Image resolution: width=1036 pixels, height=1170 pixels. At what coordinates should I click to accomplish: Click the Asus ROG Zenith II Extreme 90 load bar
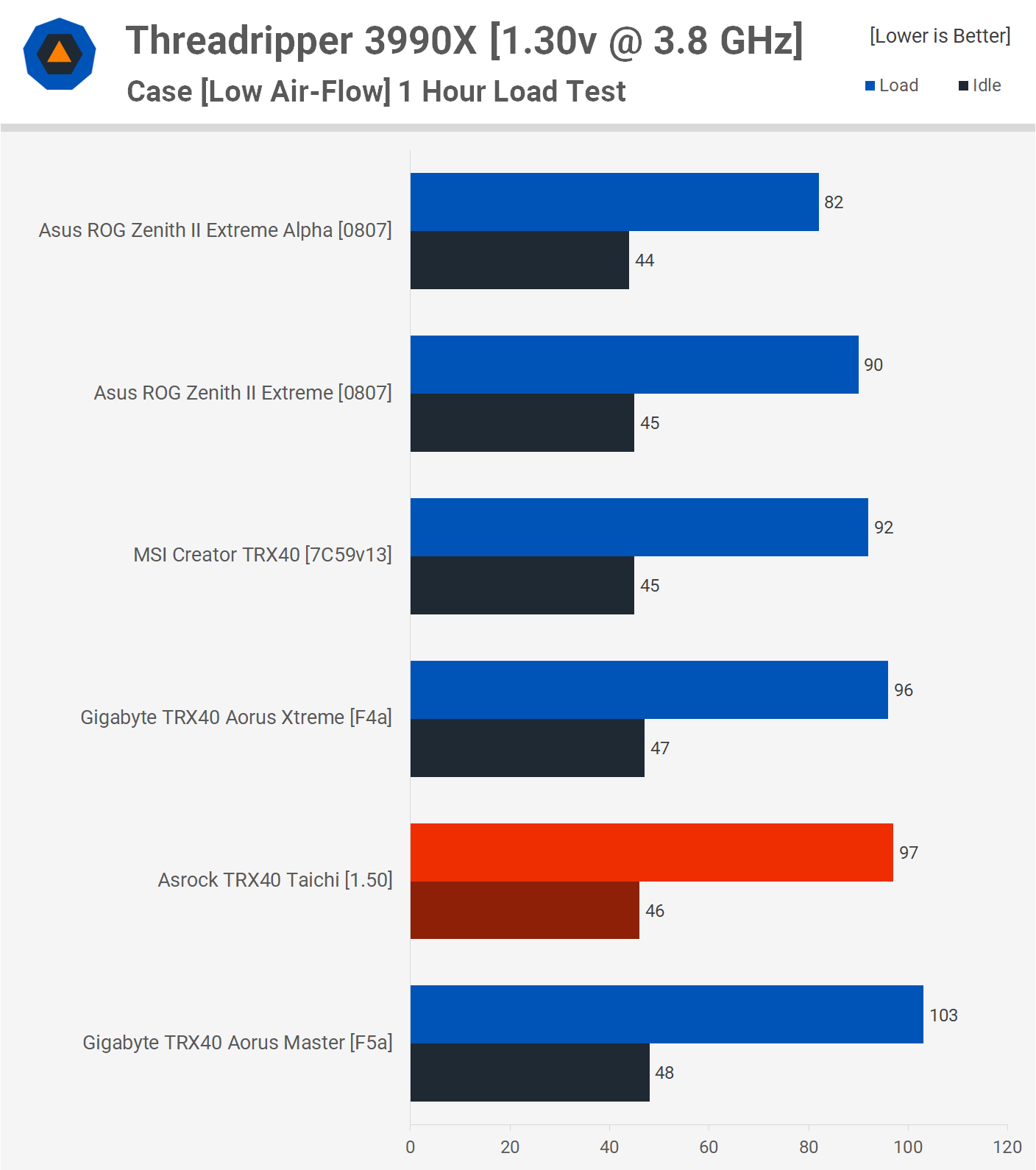[x=634, y=365]
